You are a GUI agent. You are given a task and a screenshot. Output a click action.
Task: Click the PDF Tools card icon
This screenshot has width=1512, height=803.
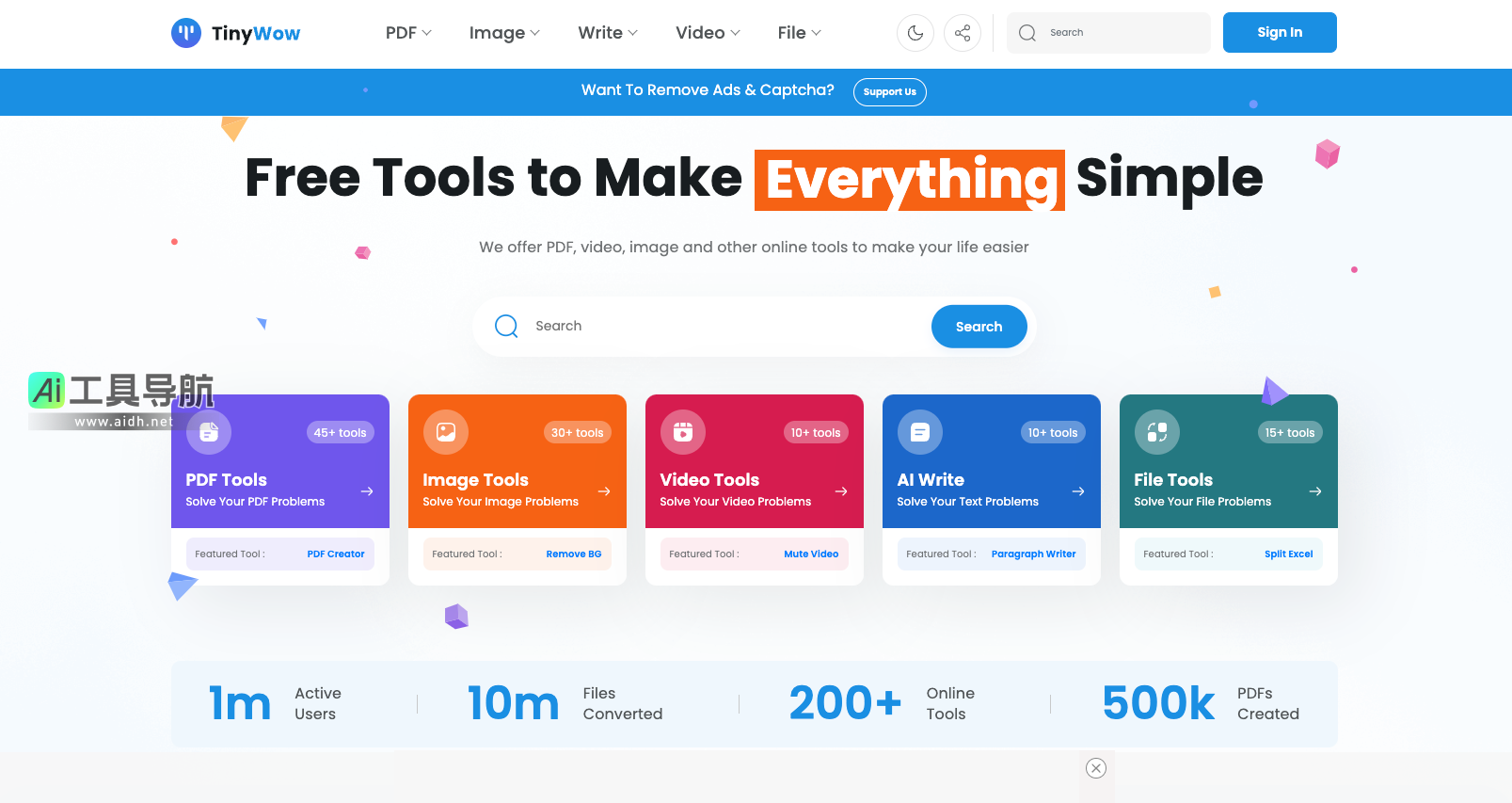[x=209, y=432]
